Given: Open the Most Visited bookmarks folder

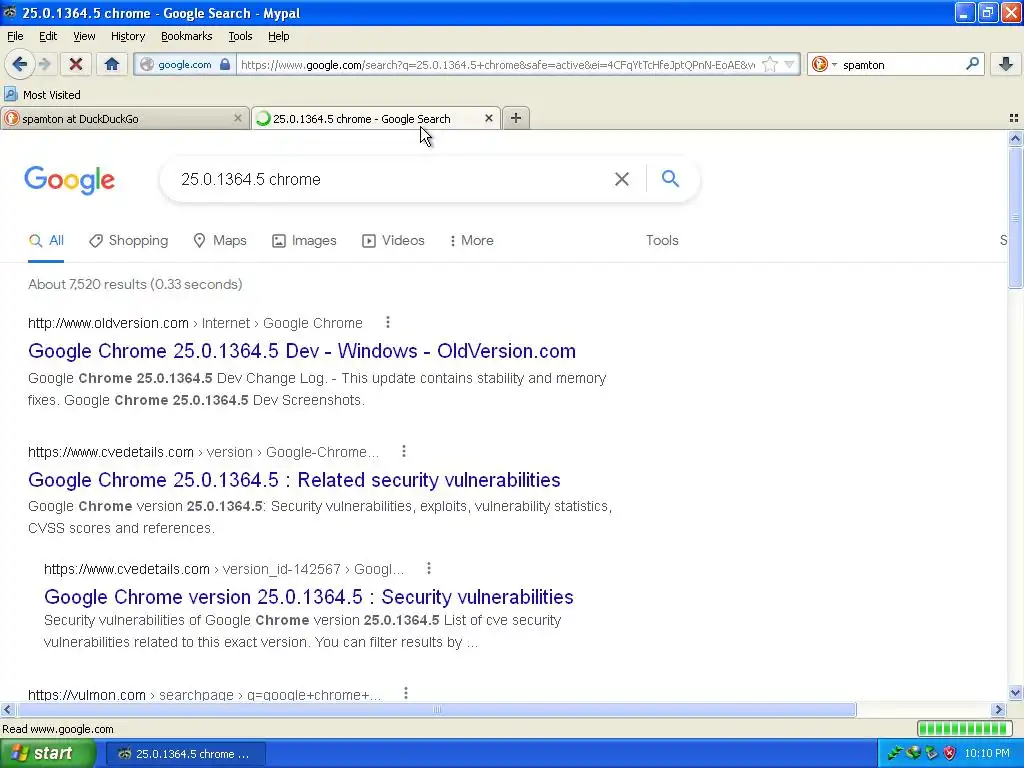Looking at the screenshot, I should (x=43, y=95).
